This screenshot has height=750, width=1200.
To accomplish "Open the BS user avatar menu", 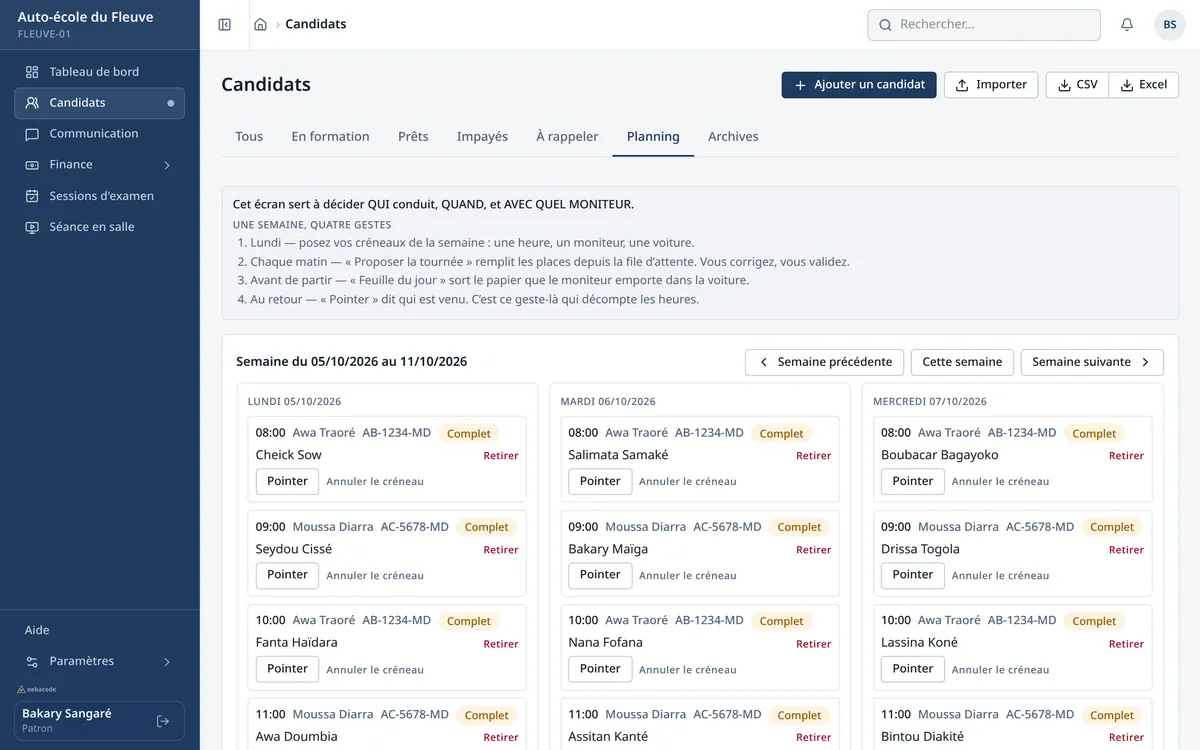I will click(x=1170, y=25).
